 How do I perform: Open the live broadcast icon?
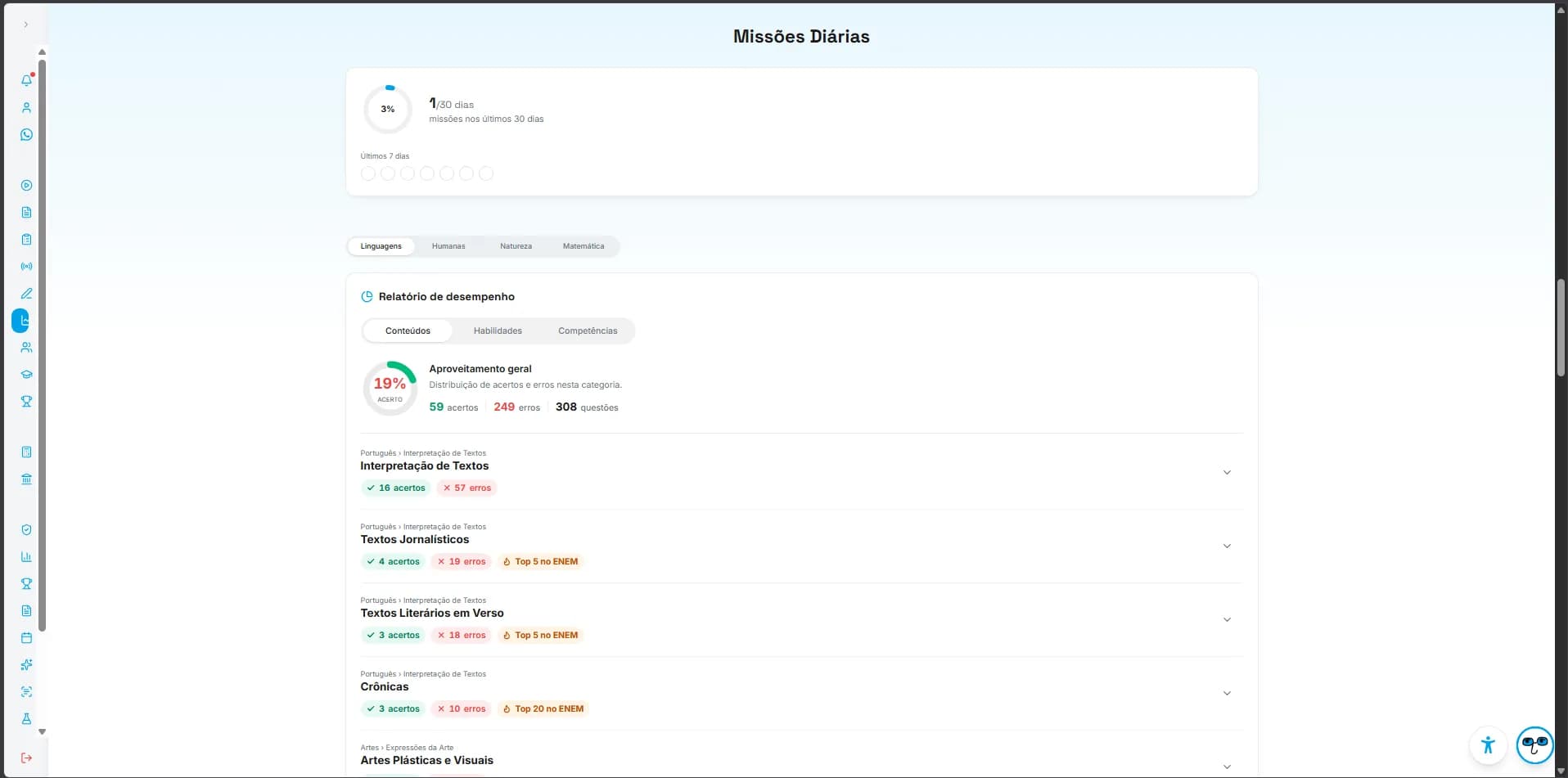click(x=26, y=266)
